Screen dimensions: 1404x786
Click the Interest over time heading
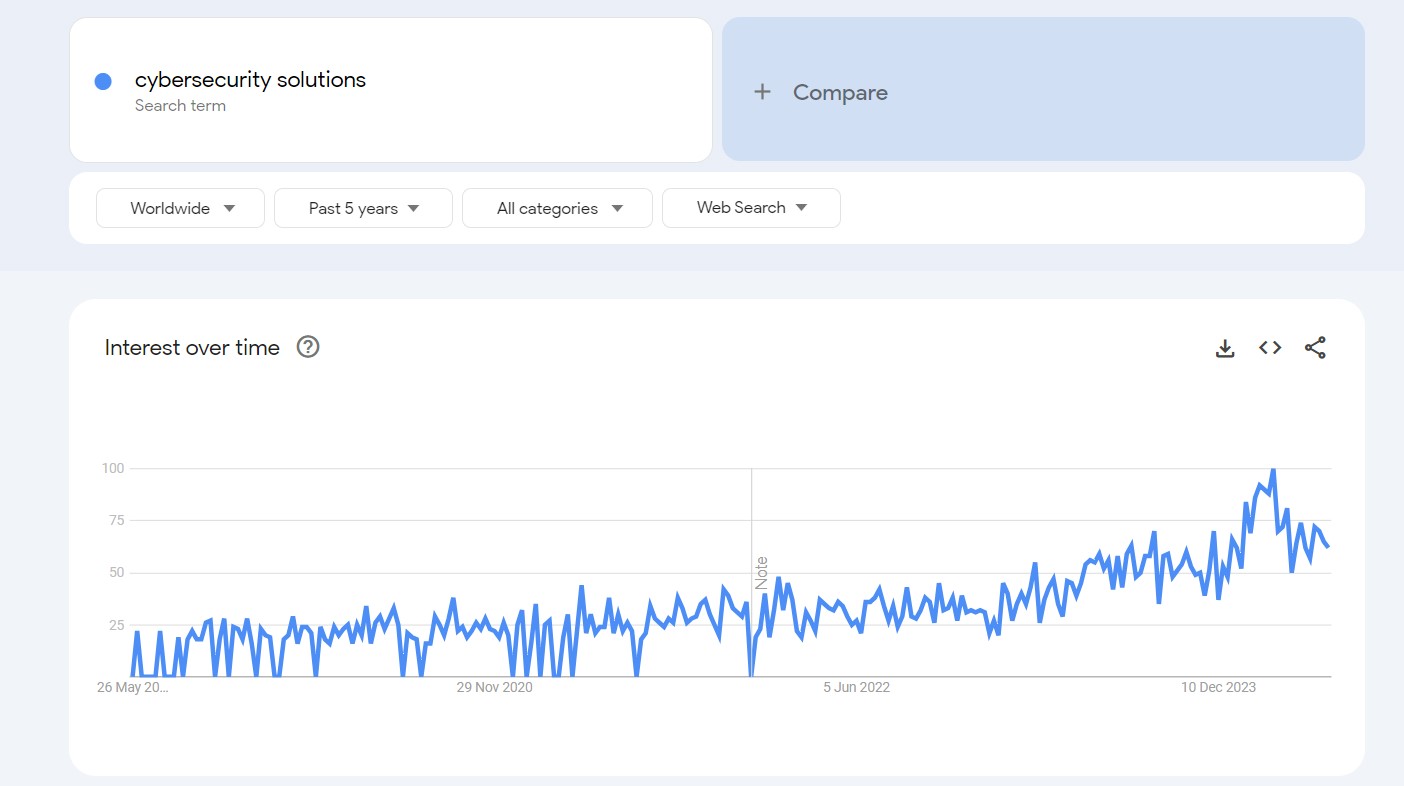(192, 348)
